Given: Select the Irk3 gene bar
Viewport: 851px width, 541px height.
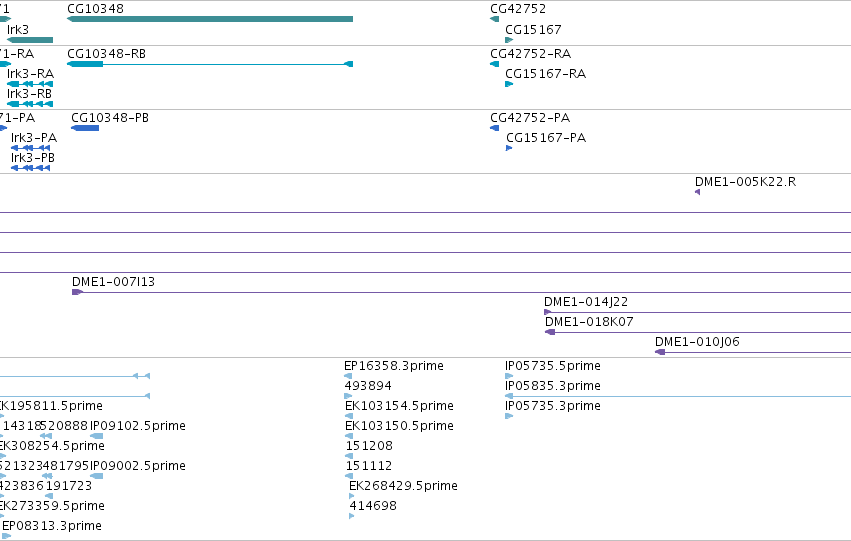Looking at the screenshot, I should coord(30,40).
